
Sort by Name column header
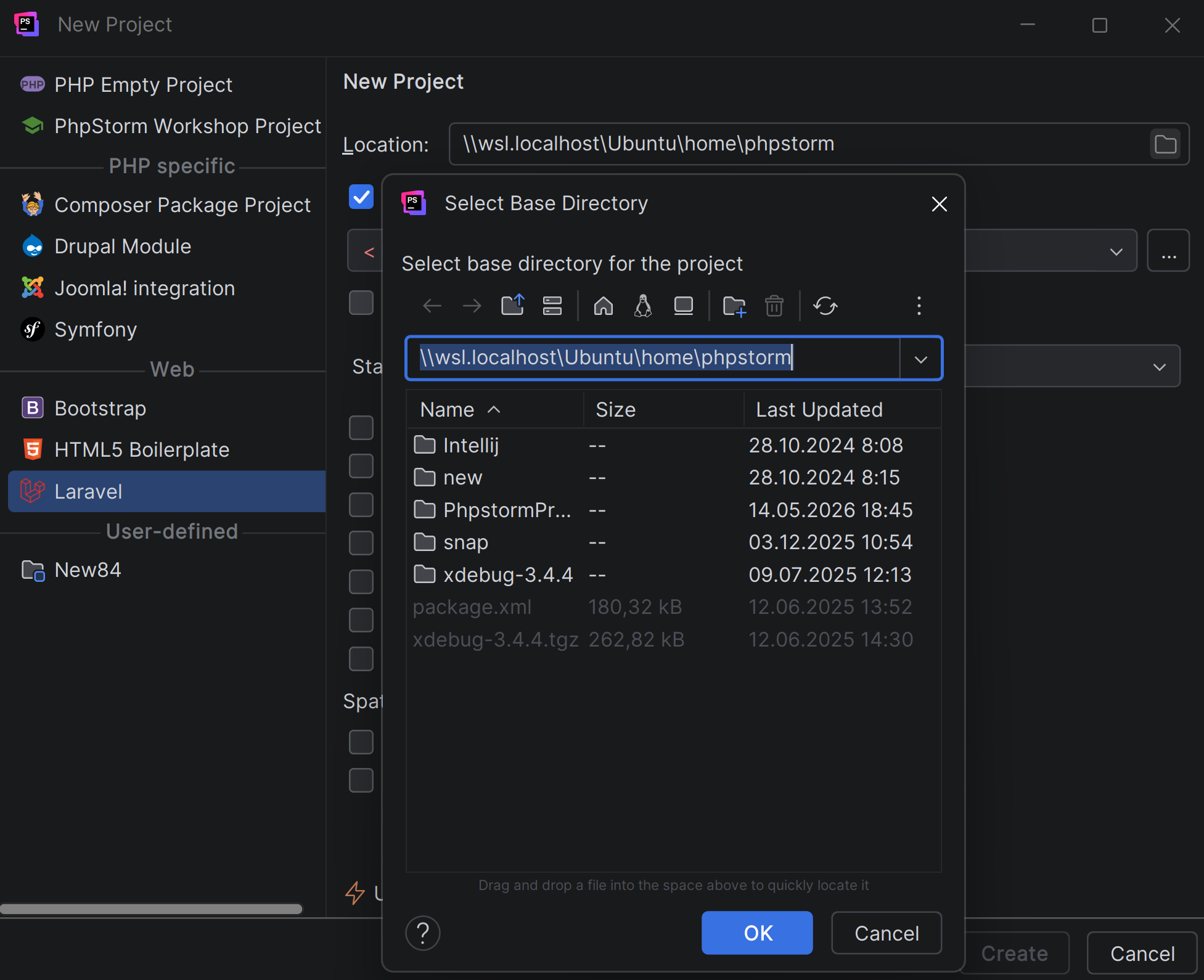(x=495, y=409)
